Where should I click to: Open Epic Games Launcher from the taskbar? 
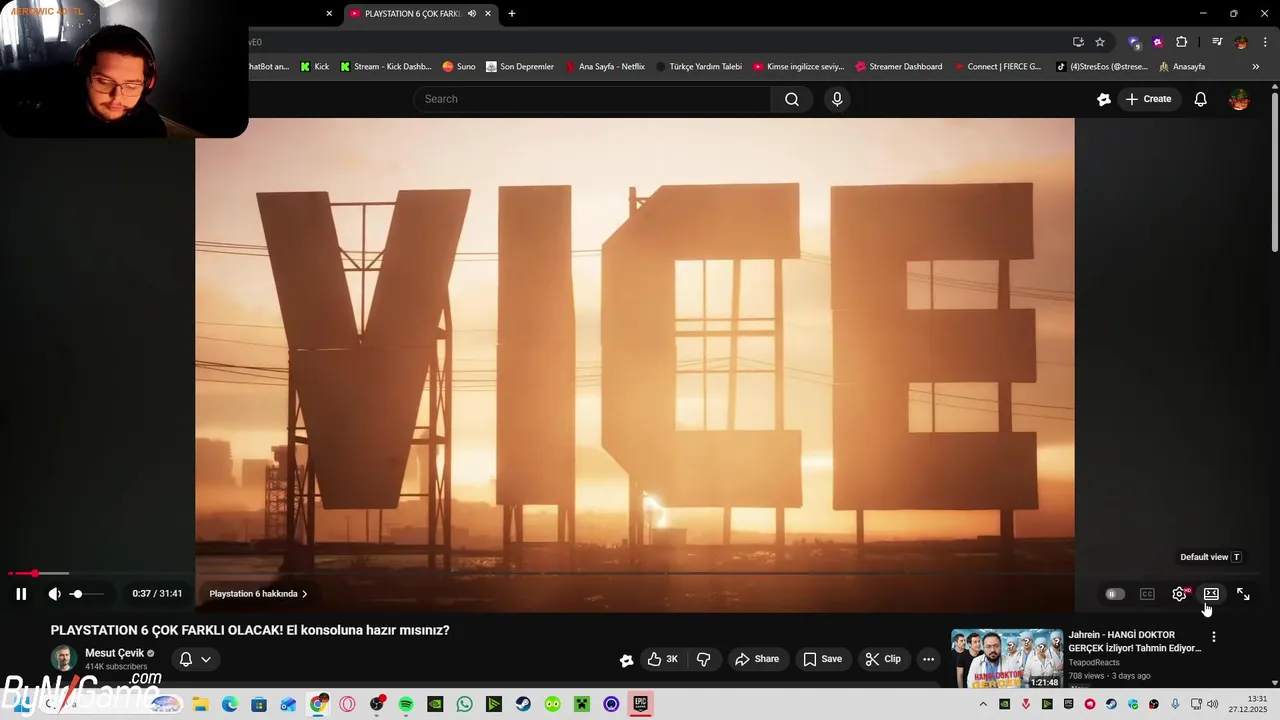pos(641,704)
